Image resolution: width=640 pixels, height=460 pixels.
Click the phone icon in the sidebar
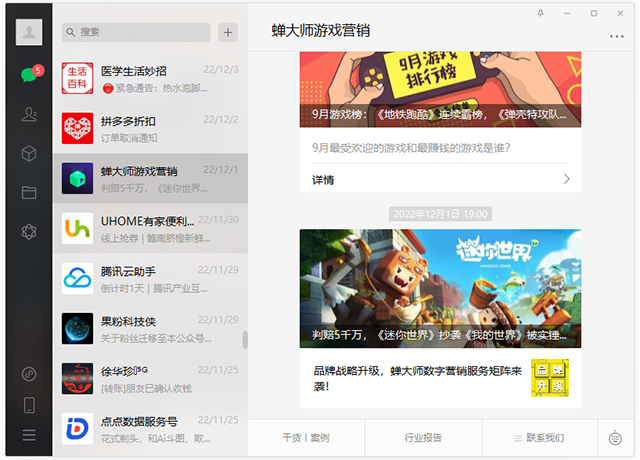pos(29,405)
